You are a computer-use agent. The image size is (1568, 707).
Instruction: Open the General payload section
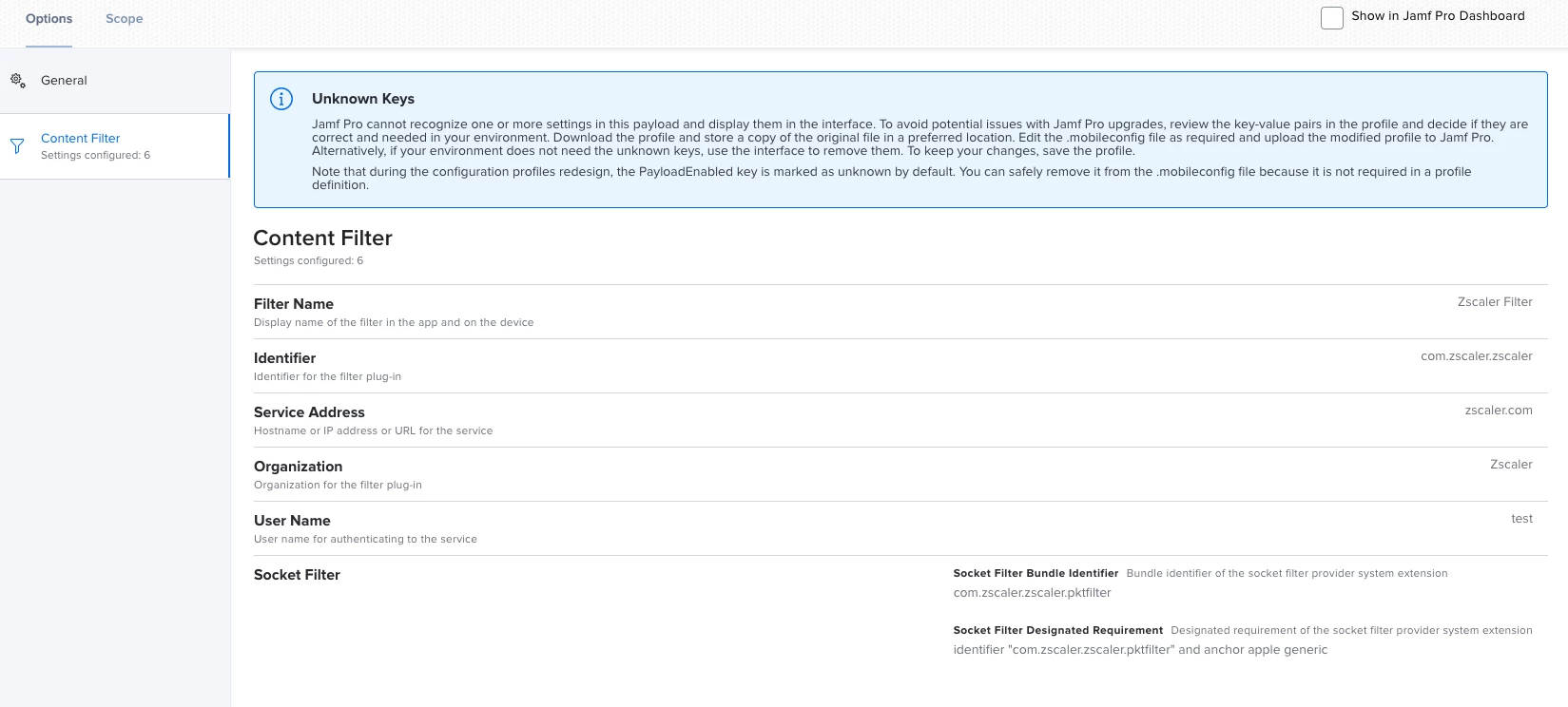pyautogui.click(x=115, y=81)
